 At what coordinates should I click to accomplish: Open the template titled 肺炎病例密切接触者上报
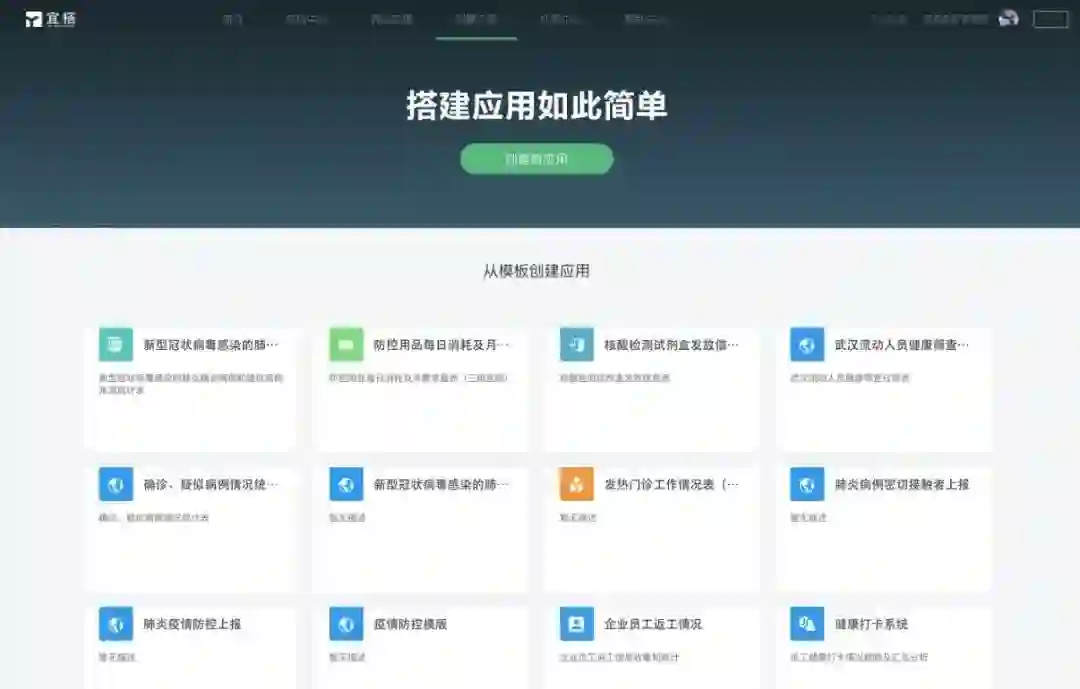(902, 484)
